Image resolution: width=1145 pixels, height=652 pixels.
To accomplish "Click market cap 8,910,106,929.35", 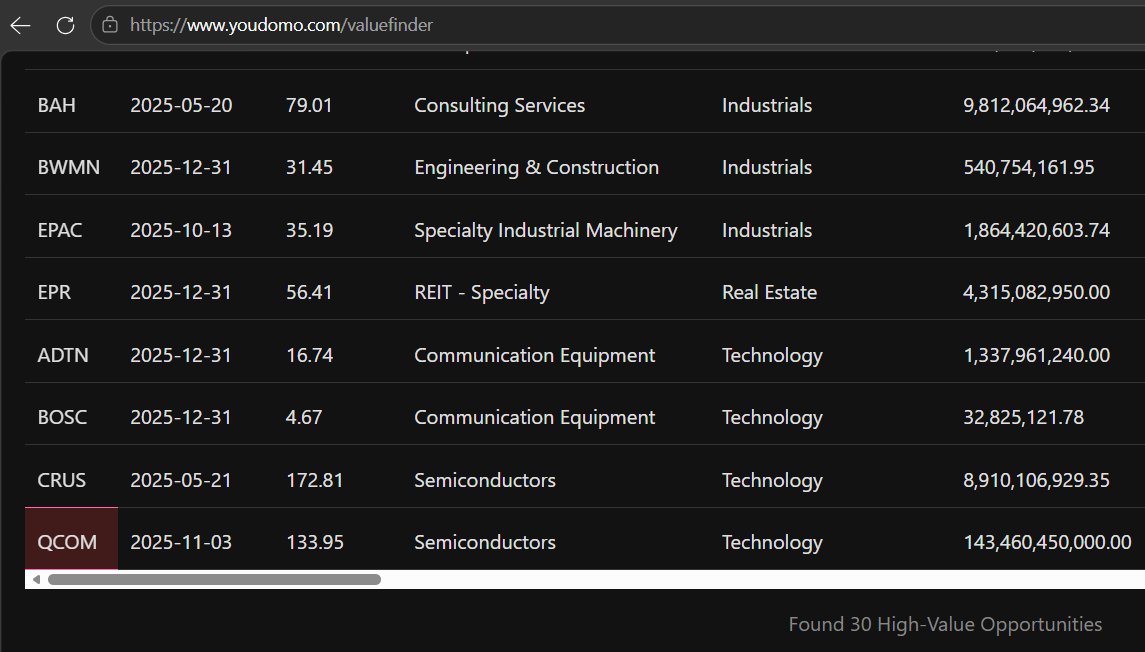I will (1036, 480).
